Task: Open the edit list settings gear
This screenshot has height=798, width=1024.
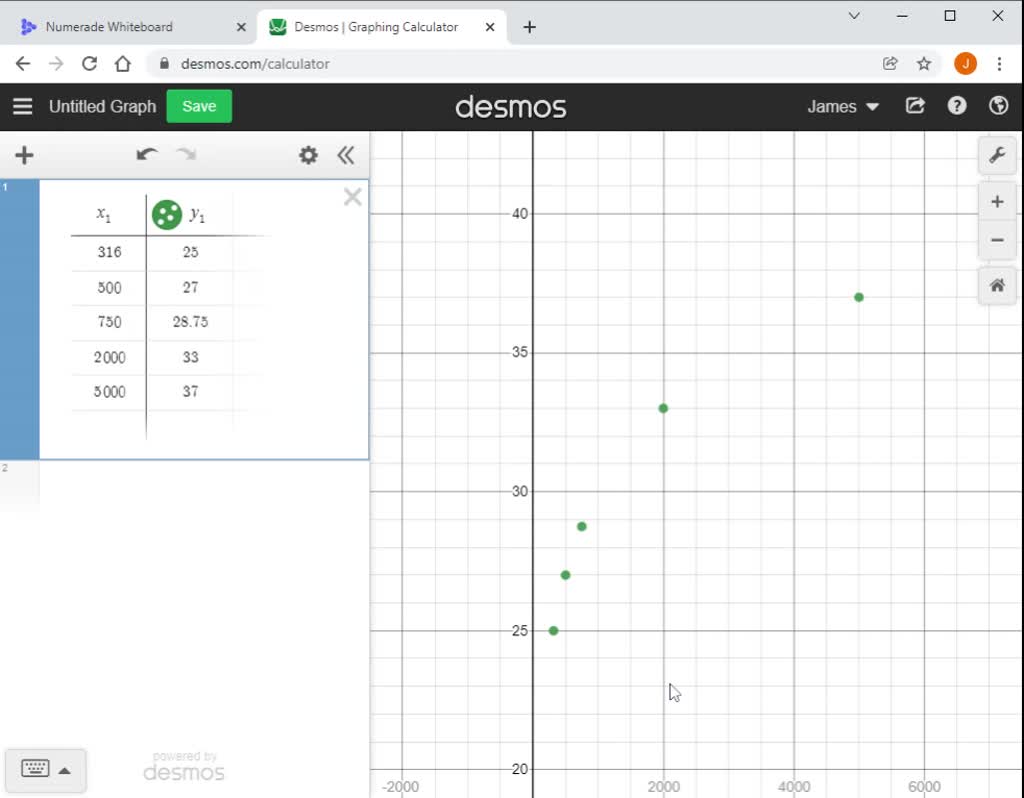Action: pos(307,155)
